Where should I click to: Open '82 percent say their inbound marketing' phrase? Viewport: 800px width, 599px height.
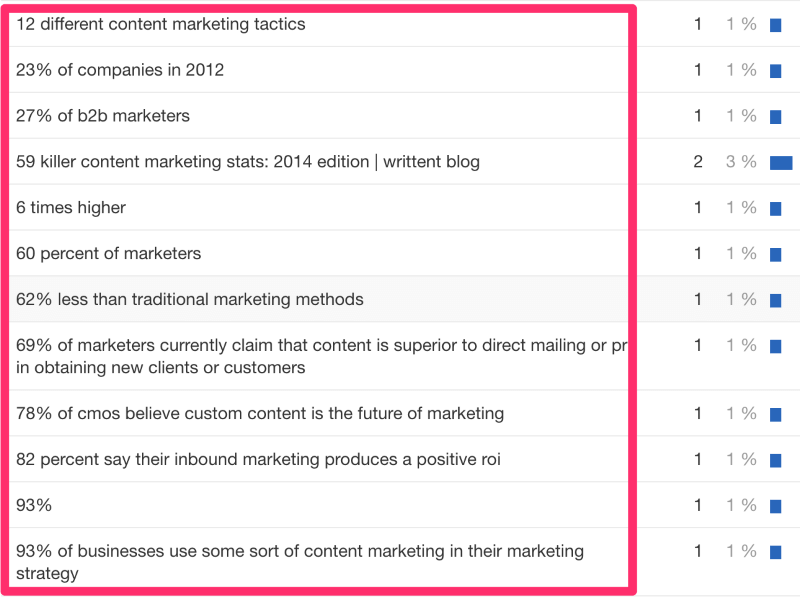point(258,459)
